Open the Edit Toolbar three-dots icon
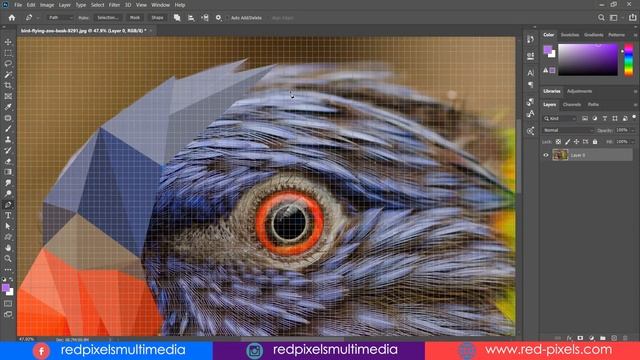Screen dimensions: 640x360 click(x=8, y=270)
